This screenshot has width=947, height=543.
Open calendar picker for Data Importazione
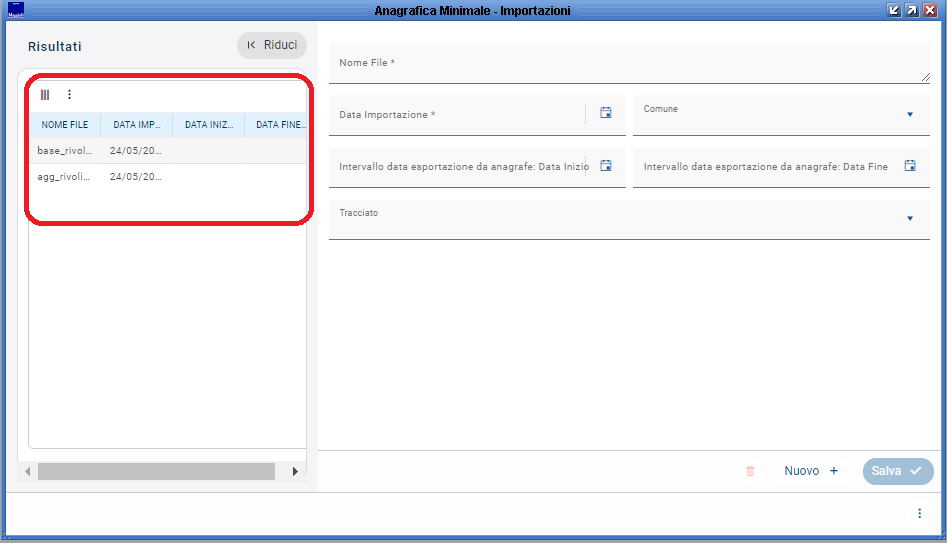coord(606,112)
